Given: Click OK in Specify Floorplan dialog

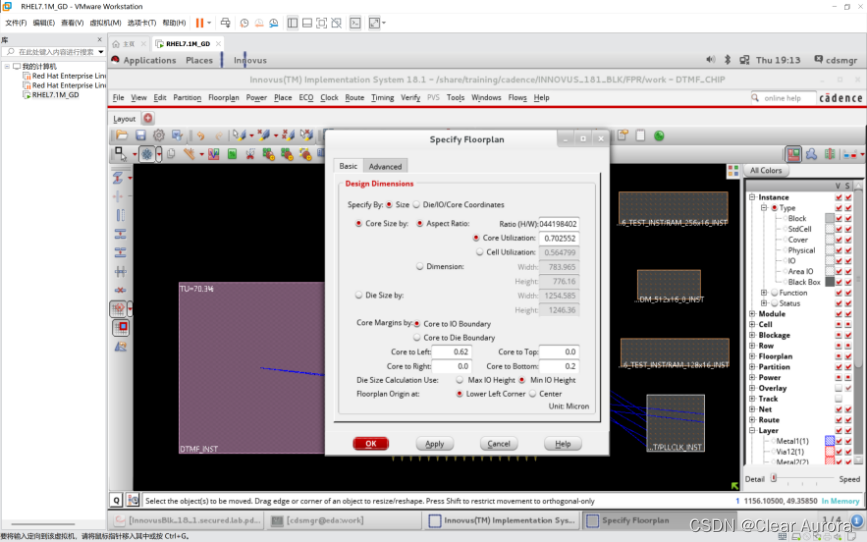Looking at the screenshot, I should click(x=370, y=444).
